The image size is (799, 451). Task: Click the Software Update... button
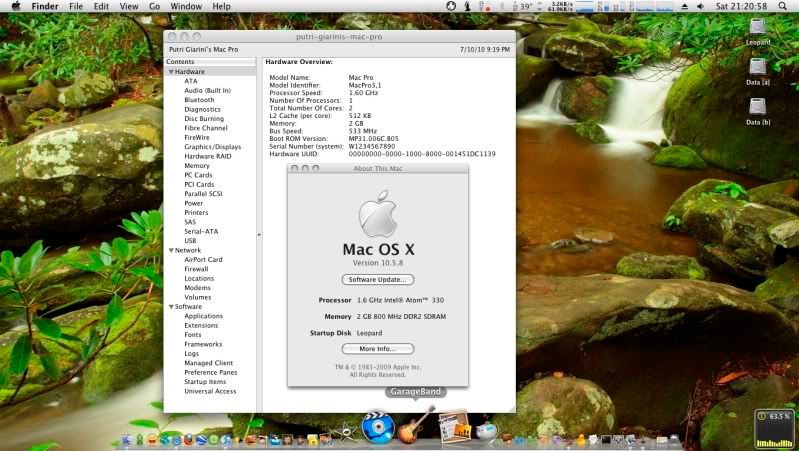click(378, 279)
